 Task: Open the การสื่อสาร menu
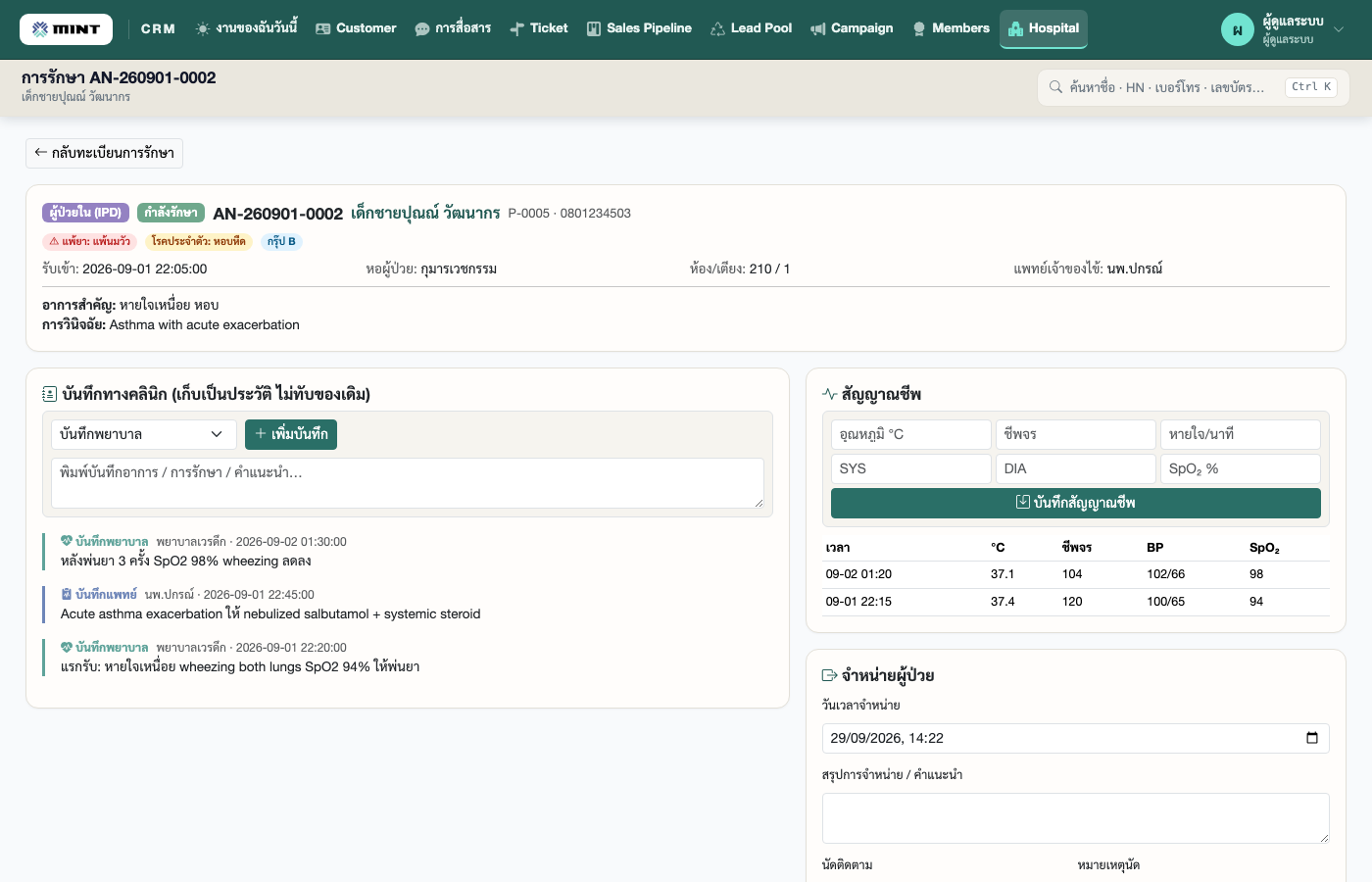click(453, 28)
